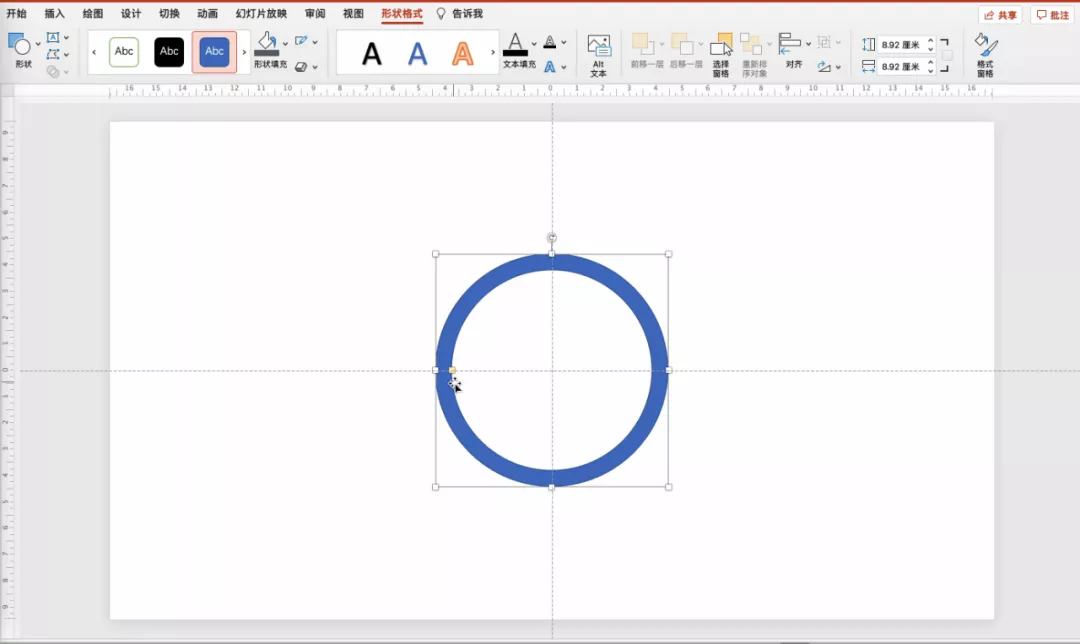1080x644 pixels.
Task: Click the 文本填充 letter A icon
Action: (515, 44)
